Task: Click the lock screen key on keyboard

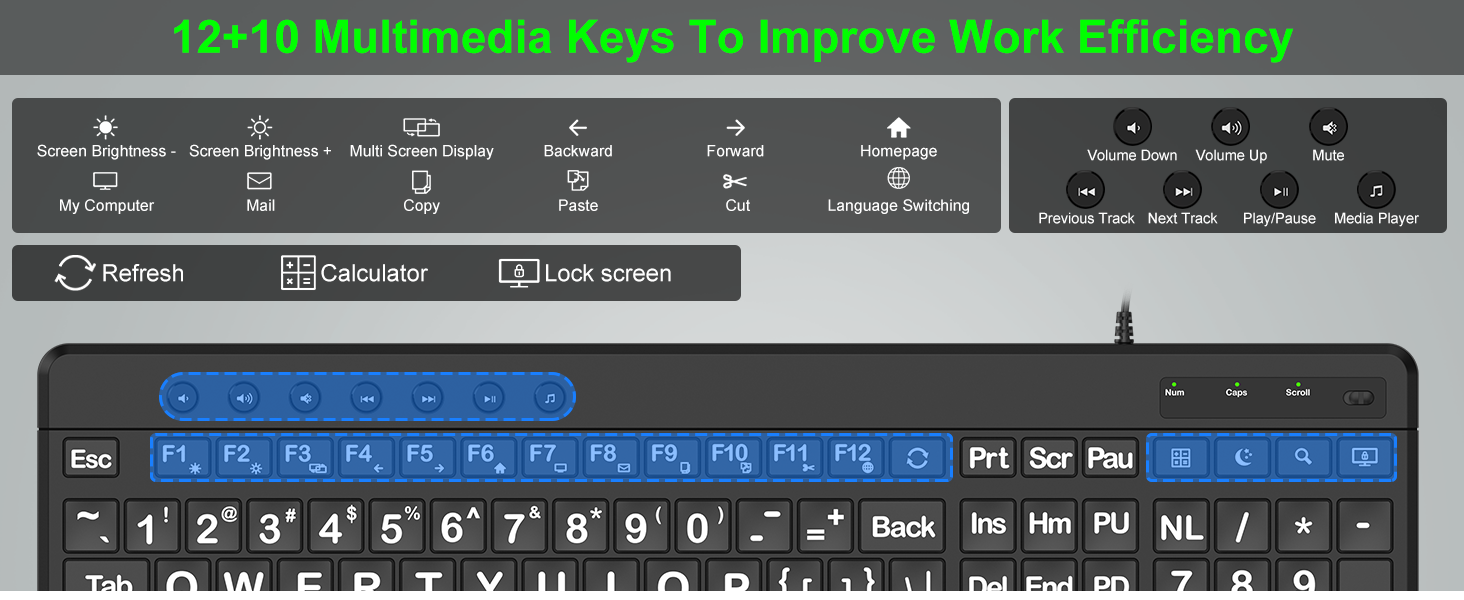Action: click(1364, 458)
